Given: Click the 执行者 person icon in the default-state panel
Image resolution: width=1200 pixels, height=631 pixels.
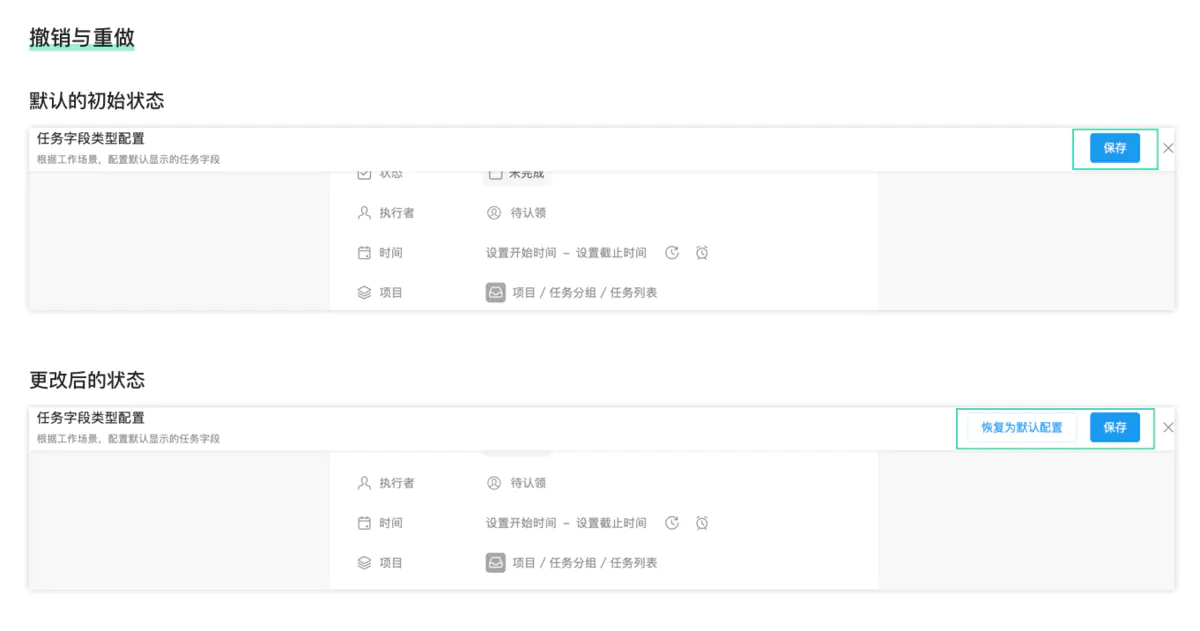Looking at the screenshot, I should pos(364,213).
